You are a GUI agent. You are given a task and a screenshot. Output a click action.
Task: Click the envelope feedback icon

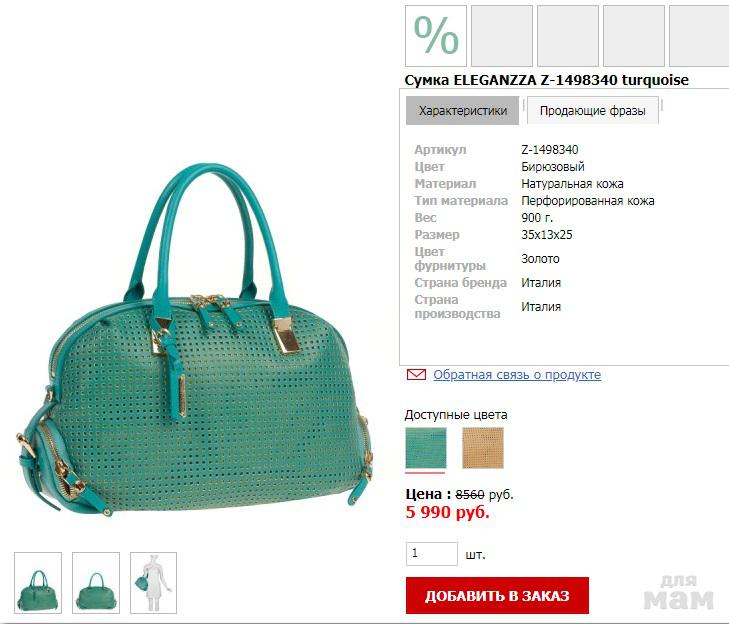tap(416, 374)
